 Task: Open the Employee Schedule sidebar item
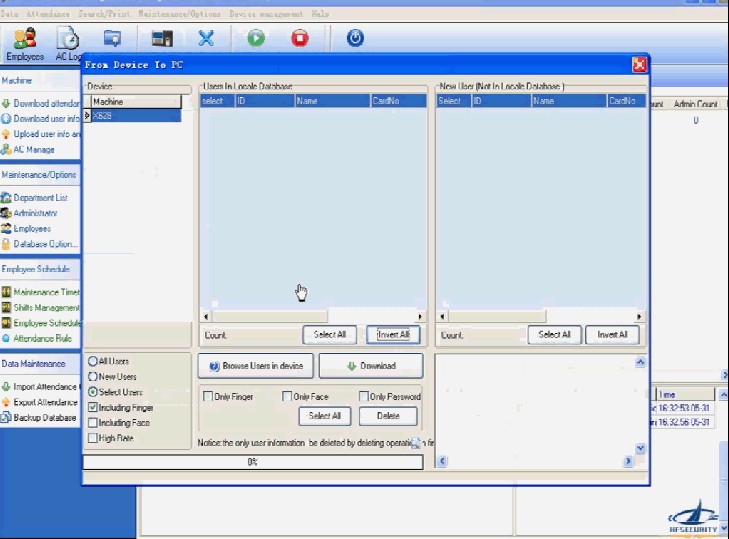[x=41, y=323]
